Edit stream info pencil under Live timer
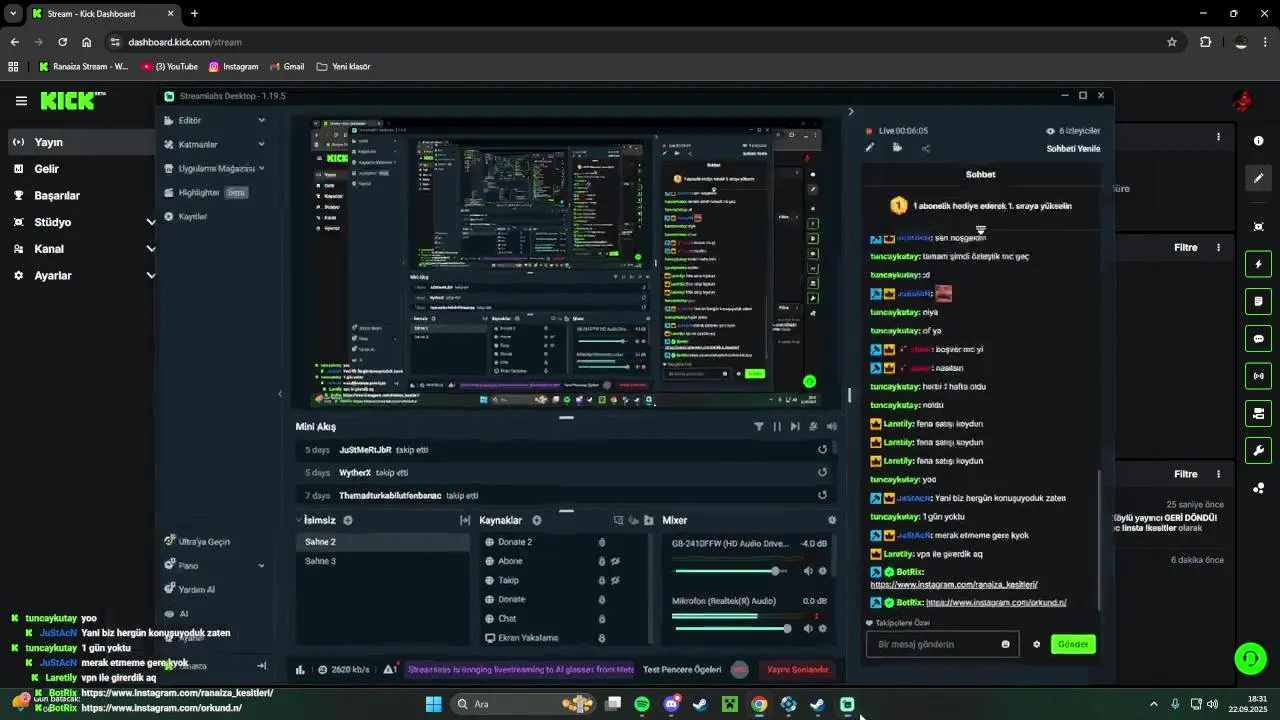The width and height of the screenshot is (1280, 720). pos(870,148)
